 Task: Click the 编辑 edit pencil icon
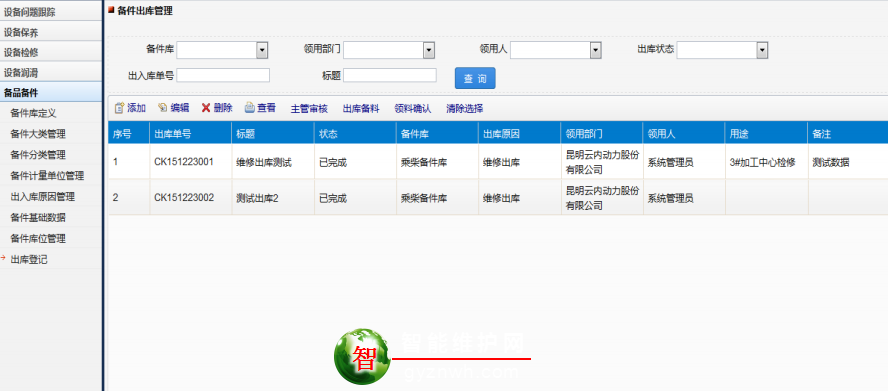[163, 108]
